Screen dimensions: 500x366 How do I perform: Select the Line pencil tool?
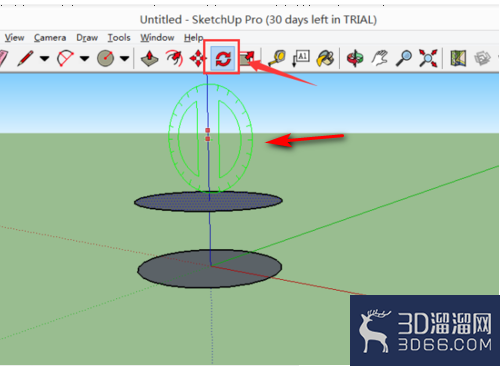click(x=25, y=58)
